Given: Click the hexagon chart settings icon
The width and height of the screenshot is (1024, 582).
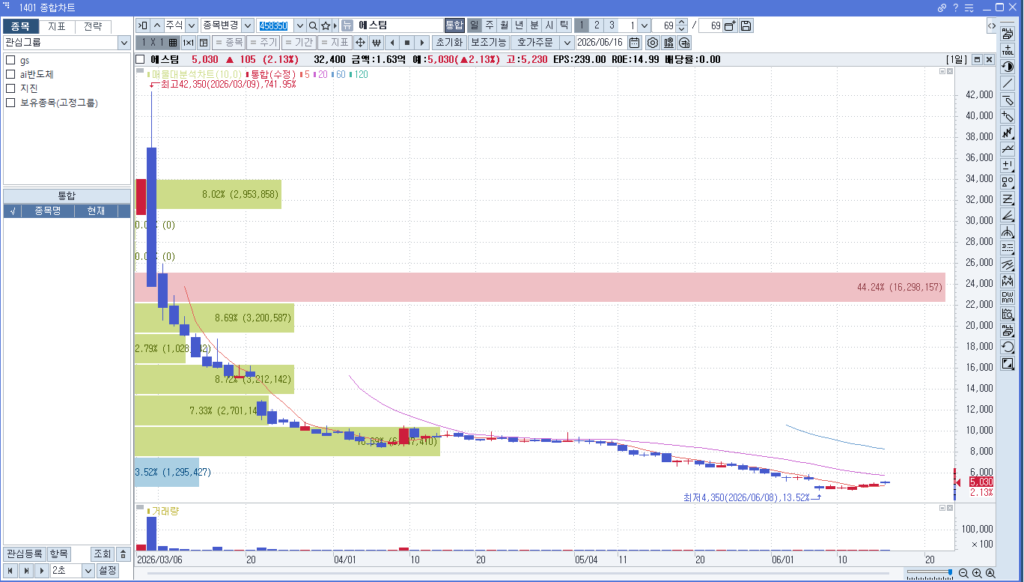Looking at the screenshot, I should coord(652,42).
